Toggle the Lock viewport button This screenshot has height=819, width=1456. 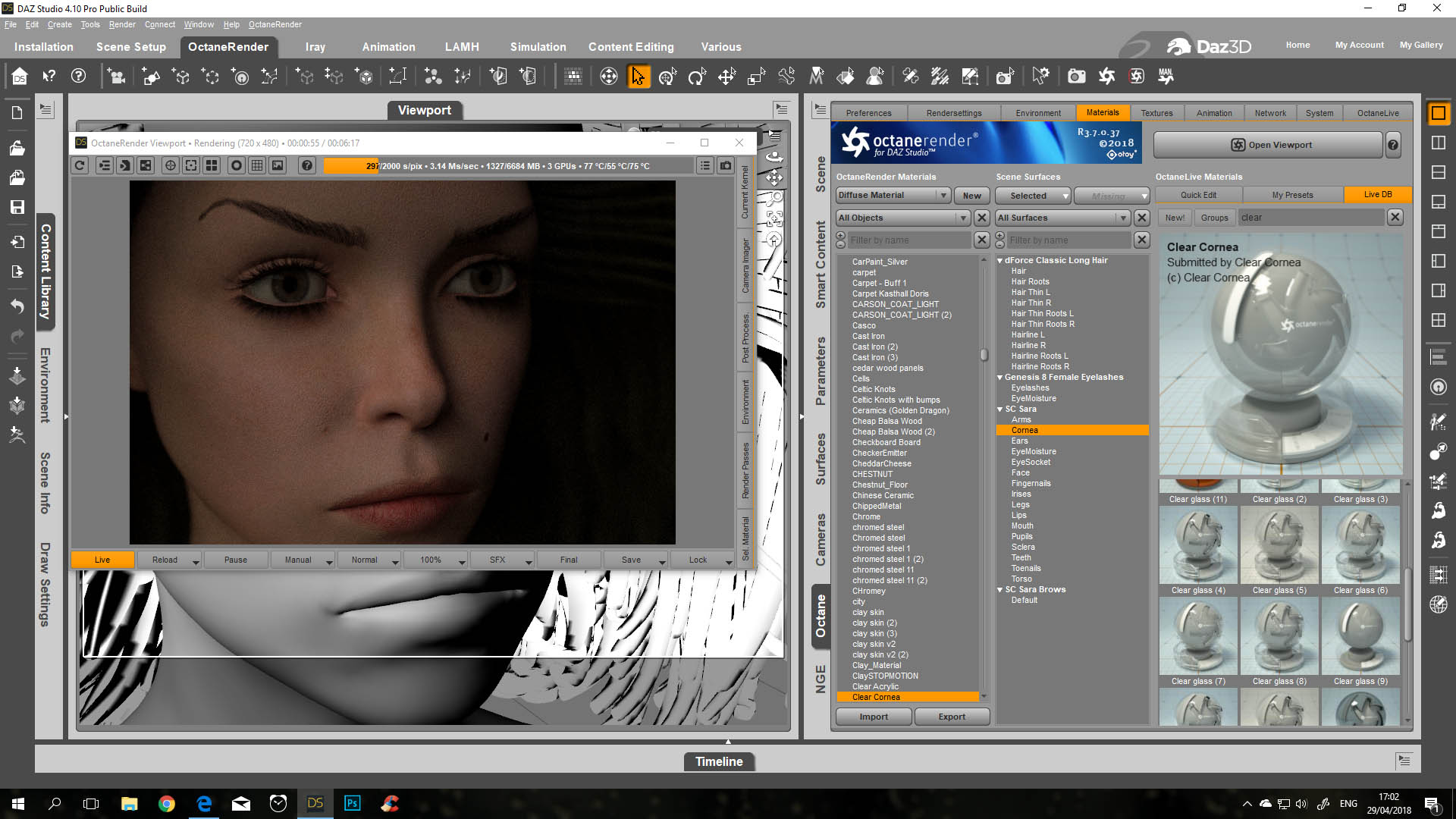(698, 560)
